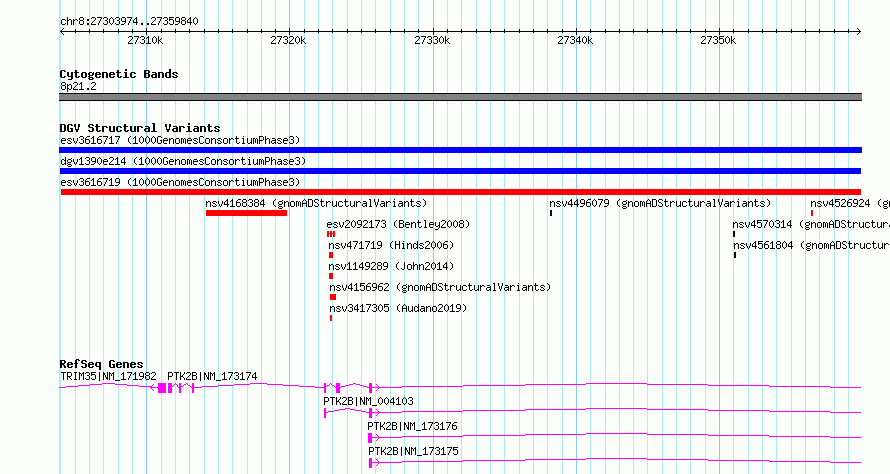Open the nsv4156962 gnomAD variant label

(x=440, y=287)
